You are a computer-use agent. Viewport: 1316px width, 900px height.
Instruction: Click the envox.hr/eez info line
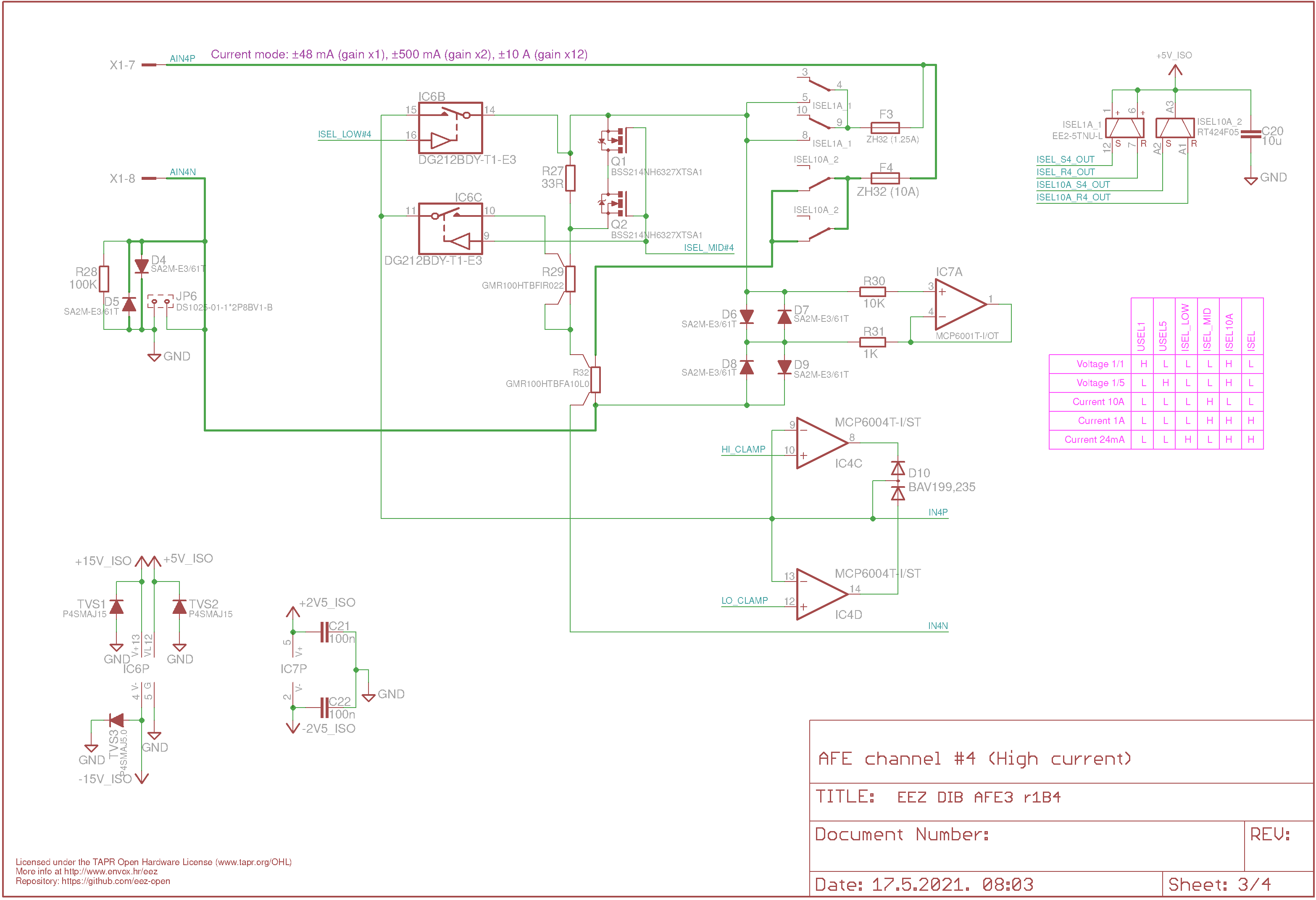point(87,872)
